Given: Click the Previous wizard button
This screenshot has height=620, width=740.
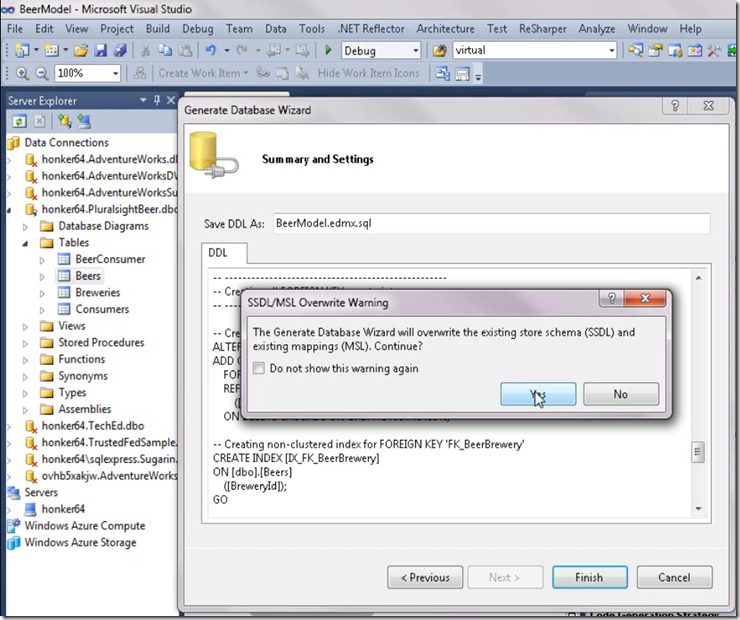Looking at the screenshot, I should pos(425,577).
